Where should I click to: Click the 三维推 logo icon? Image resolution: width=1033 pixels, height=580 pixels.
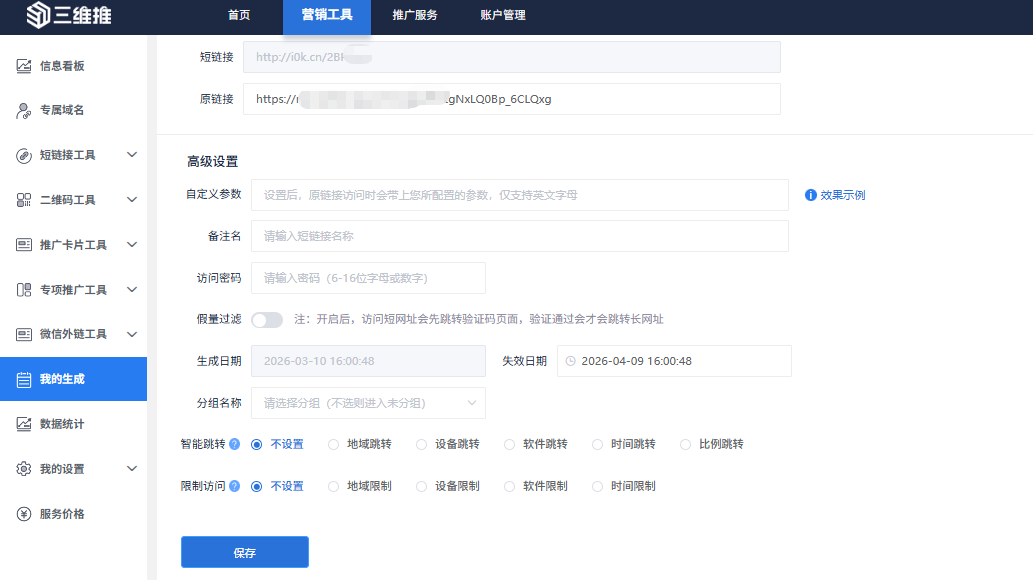tap(38, 15)
